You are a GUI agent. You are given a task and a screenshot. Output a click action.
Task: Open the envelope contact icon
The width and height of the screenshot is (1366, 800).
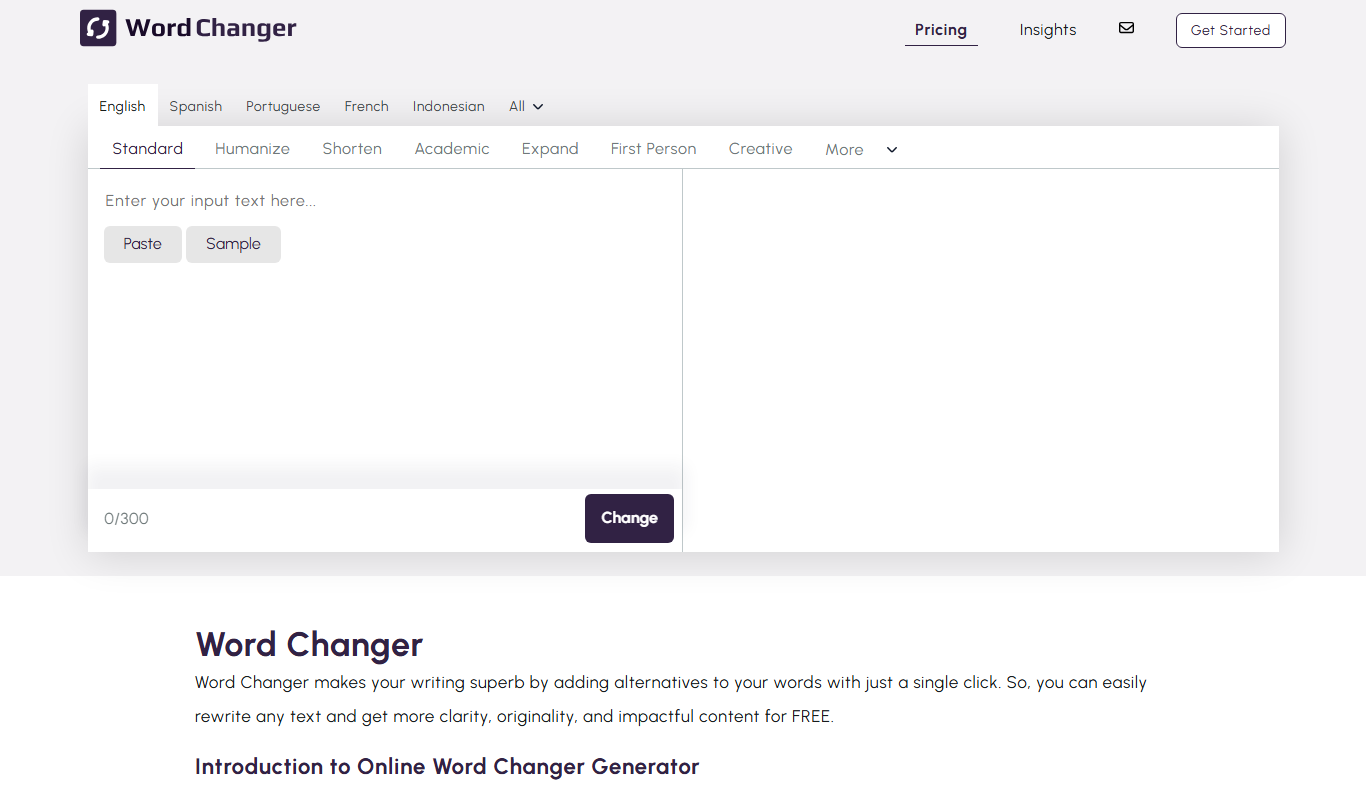coord(1126,28)
